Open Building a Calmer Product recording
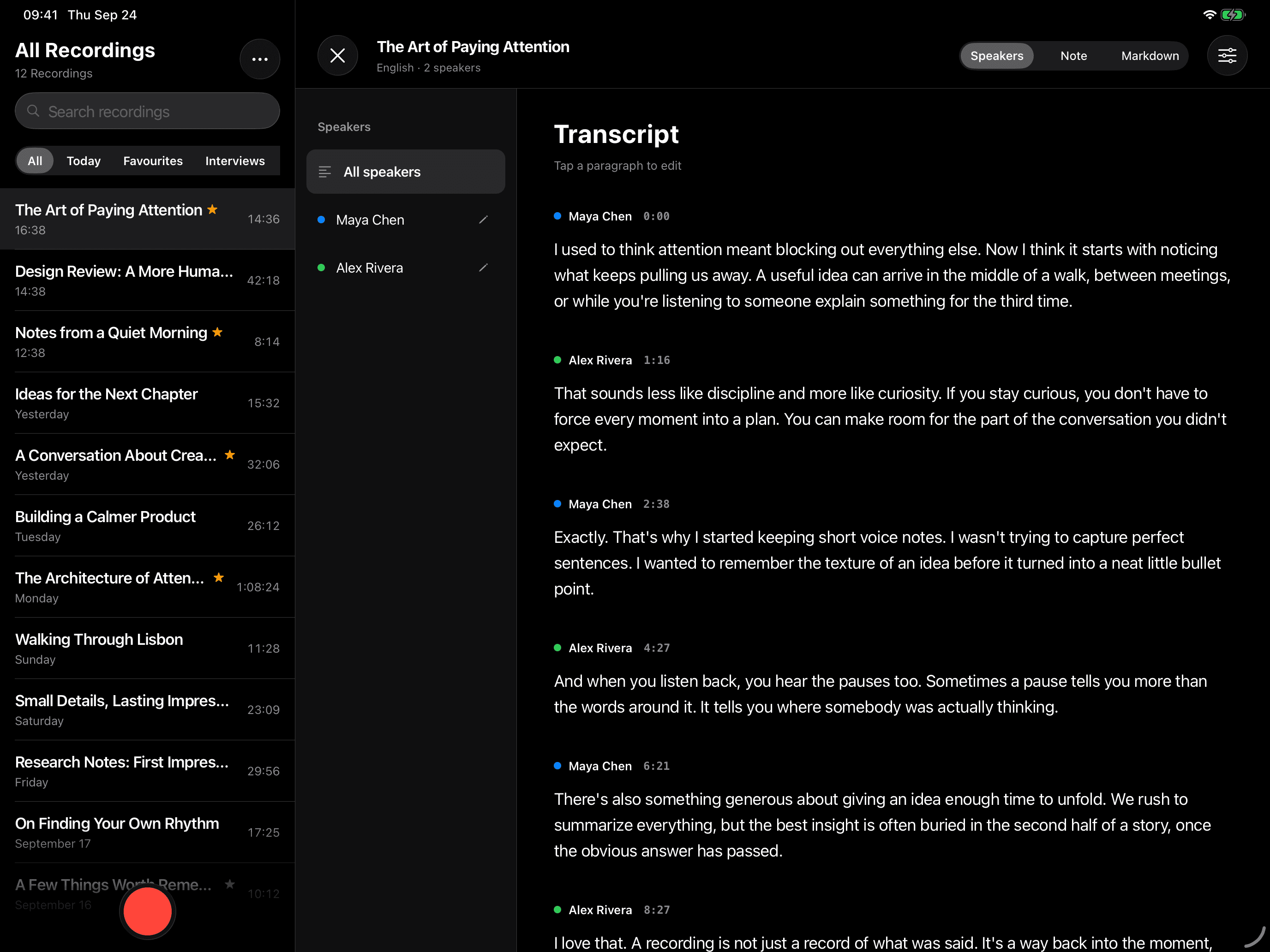This screenshot has height=952, width=1270. 148,526
